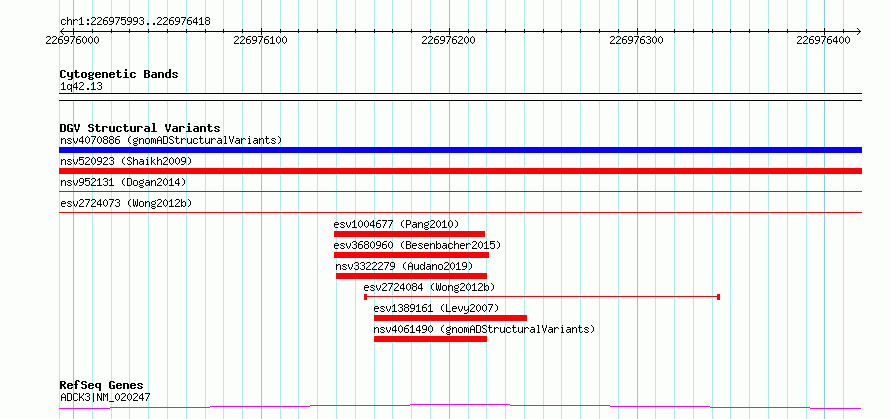This screenshot has width=890, height=419.
Task: Click ruler position 226976400
Action: (823, 40)
